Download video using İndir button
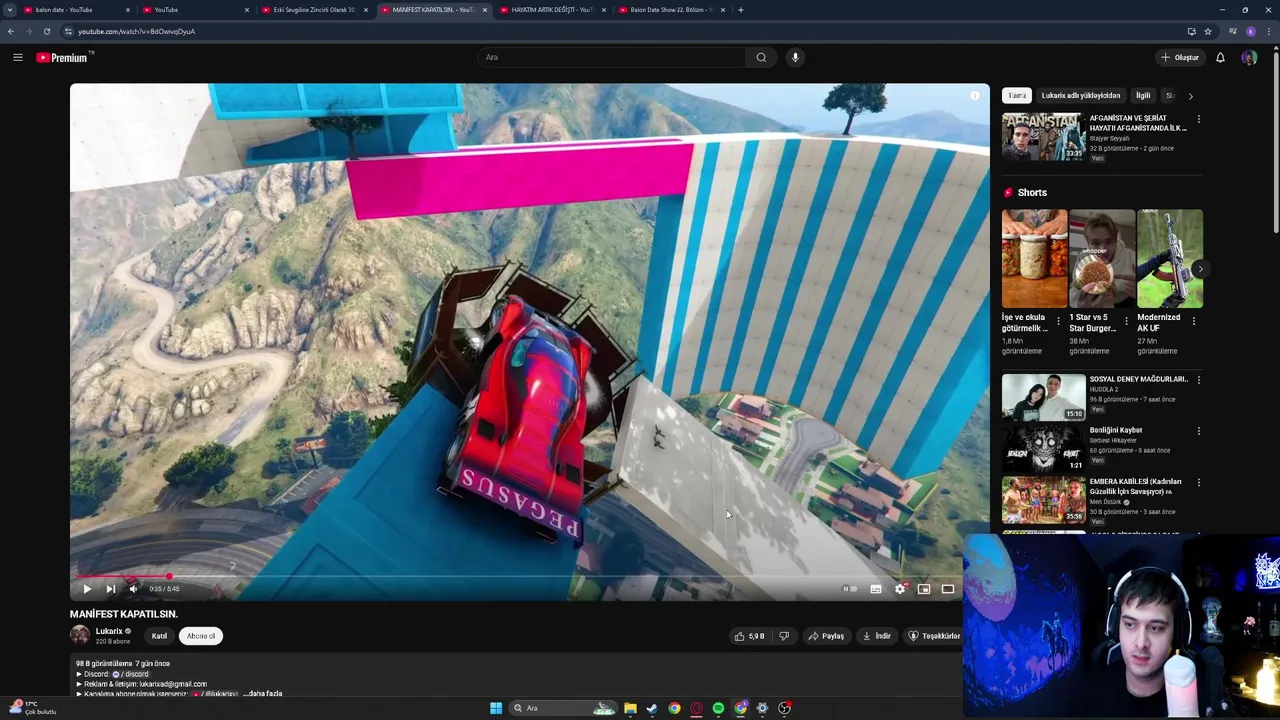 point(876,636)
